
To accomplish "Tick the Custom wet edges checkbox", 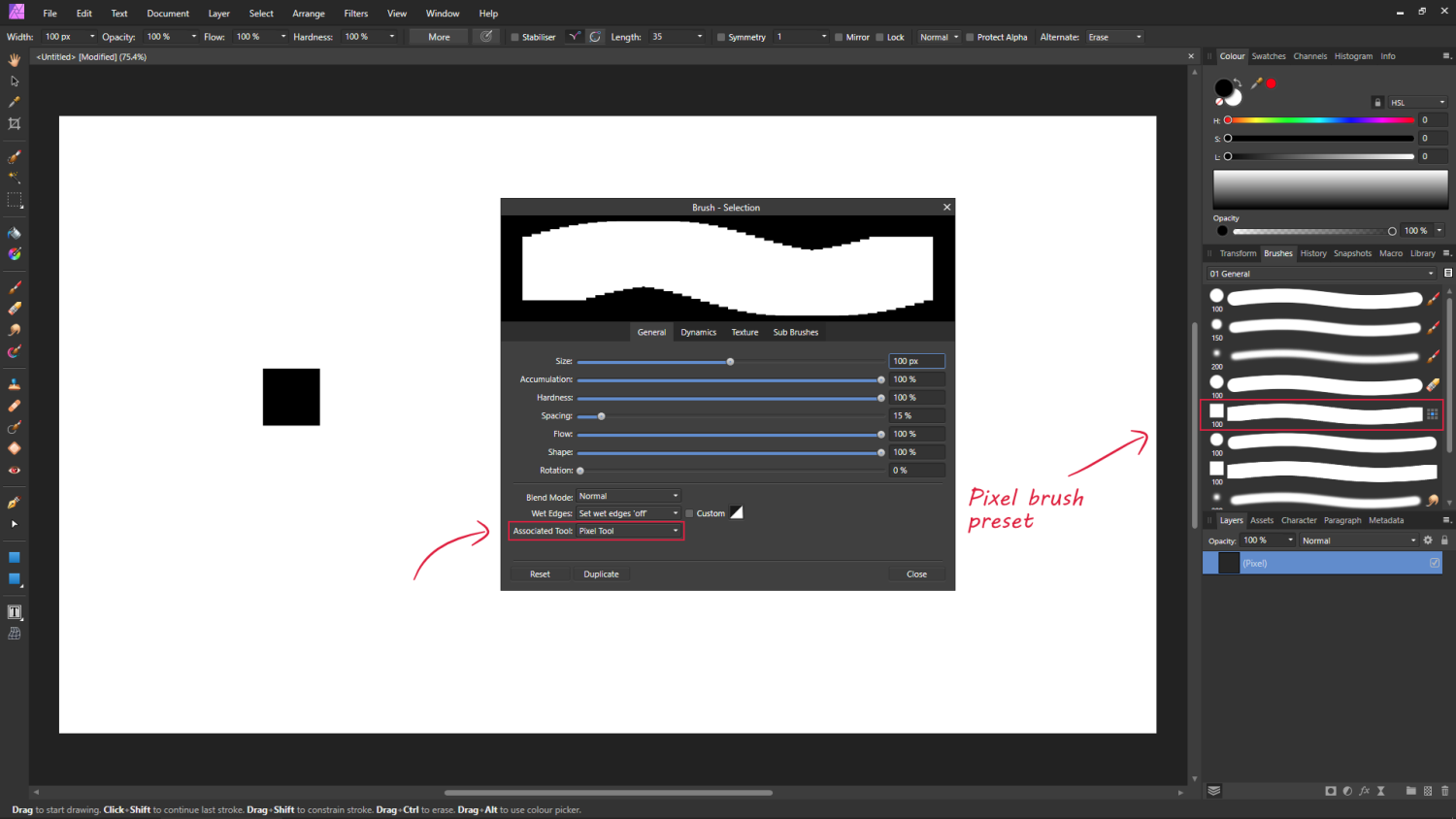I will coord(689,513).
